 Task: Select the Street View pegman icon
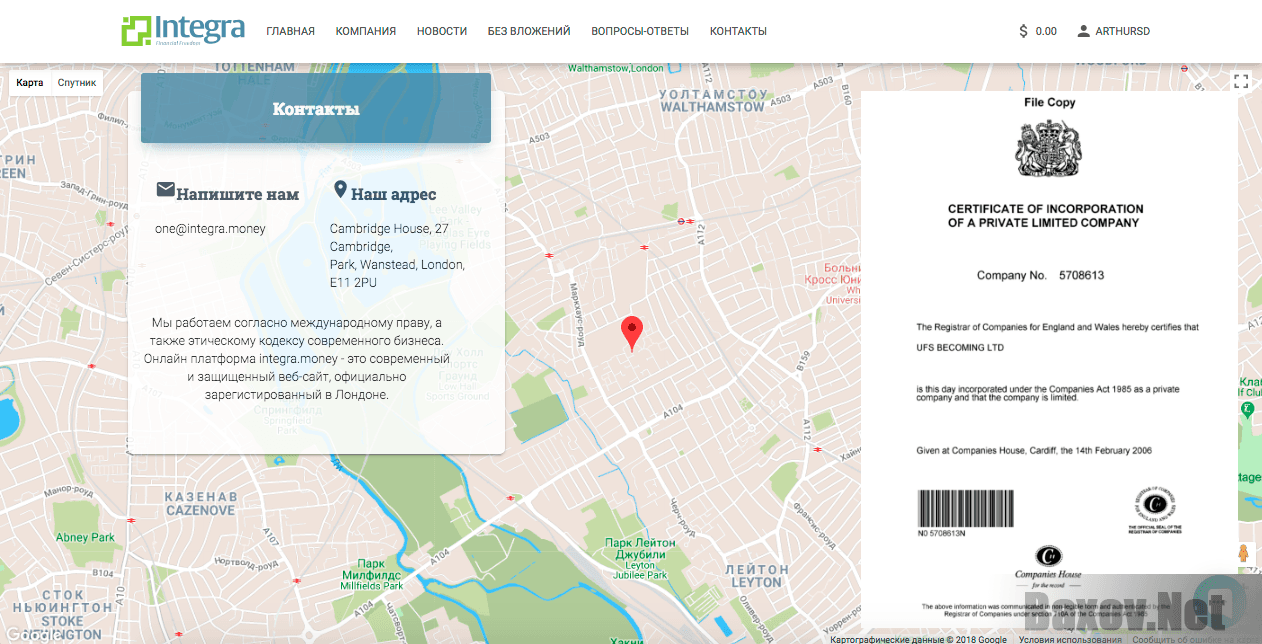(x=1244, y=553)
